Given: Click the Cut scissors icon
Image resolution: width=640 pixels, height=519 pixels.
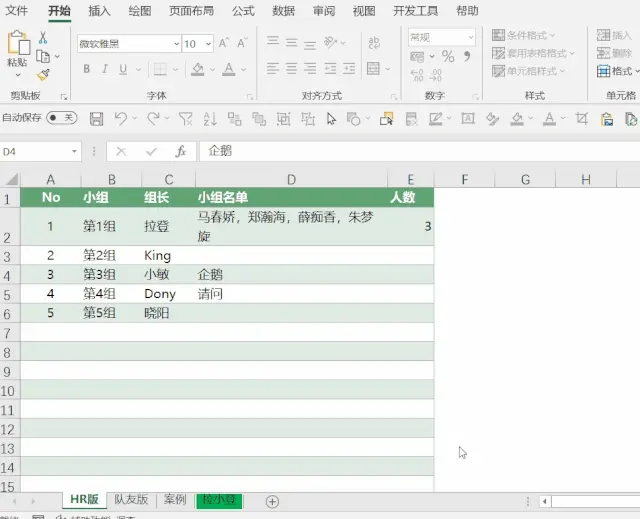Looking at the screenshot, I should pyautogui.click(x=43, y=38).
